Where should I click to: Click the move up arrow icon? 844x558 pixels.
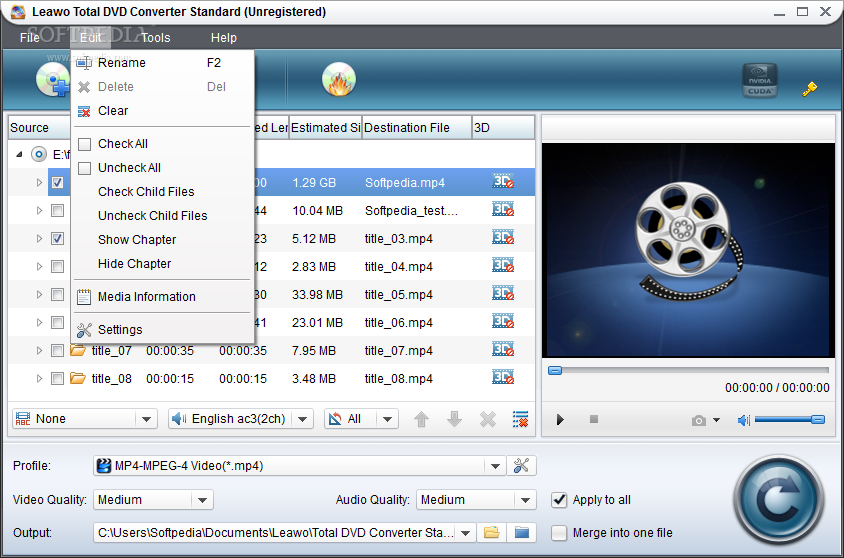421,419
